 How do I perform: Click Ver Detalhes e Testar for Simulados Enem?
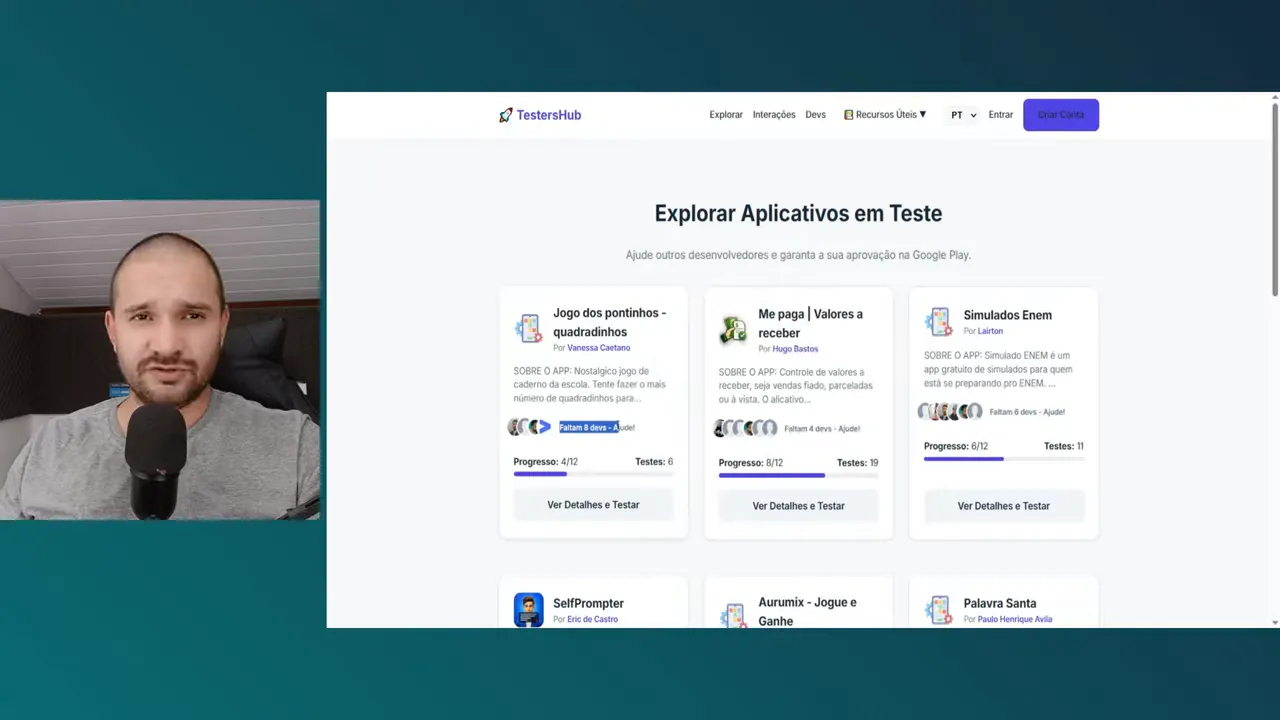pos(1004,506)
